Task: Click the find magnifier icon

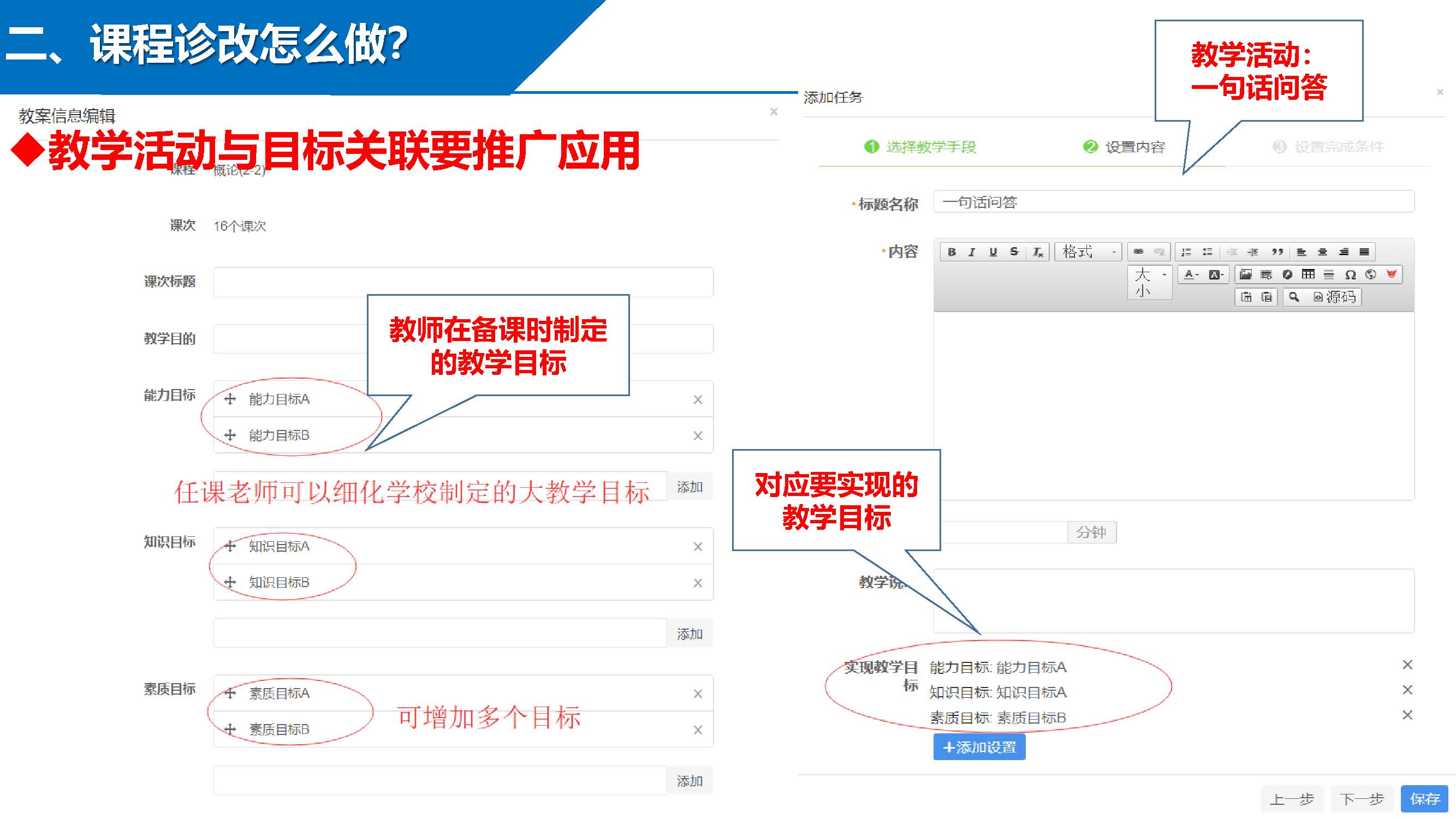Action: click(x=1294, y=297)
